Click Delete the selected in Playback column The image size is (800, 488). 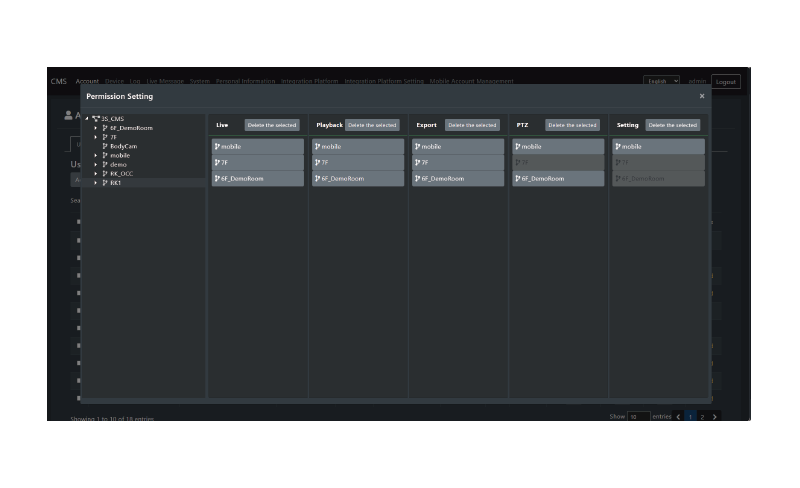coord(372,125)
